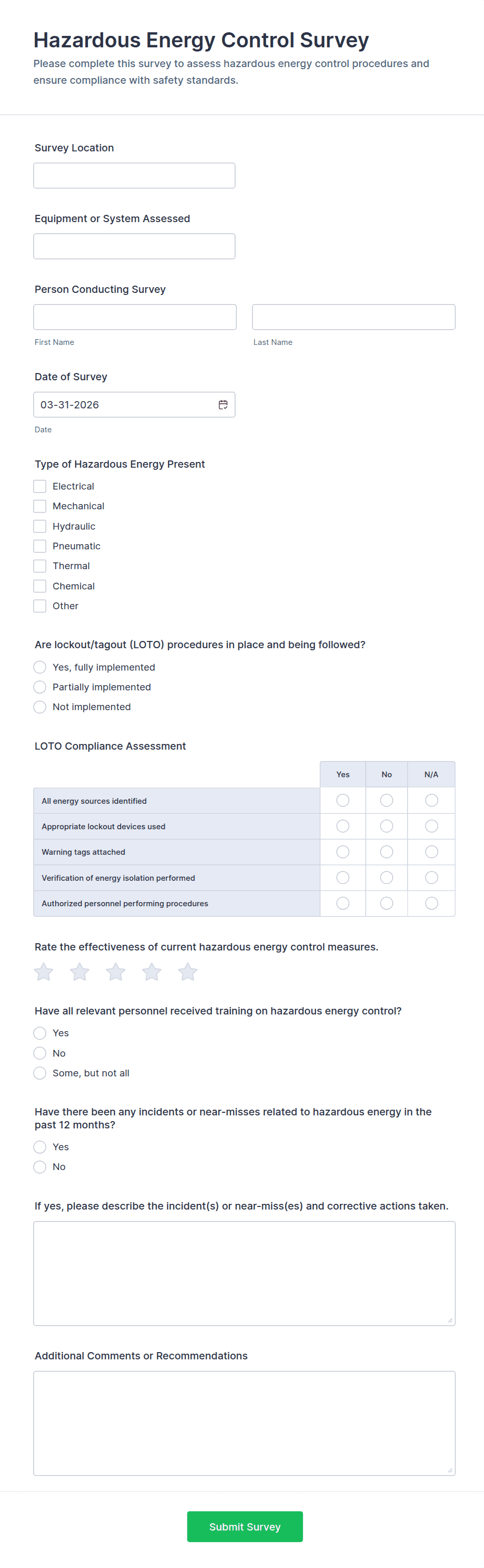Select the second rating star

point(80,972)
